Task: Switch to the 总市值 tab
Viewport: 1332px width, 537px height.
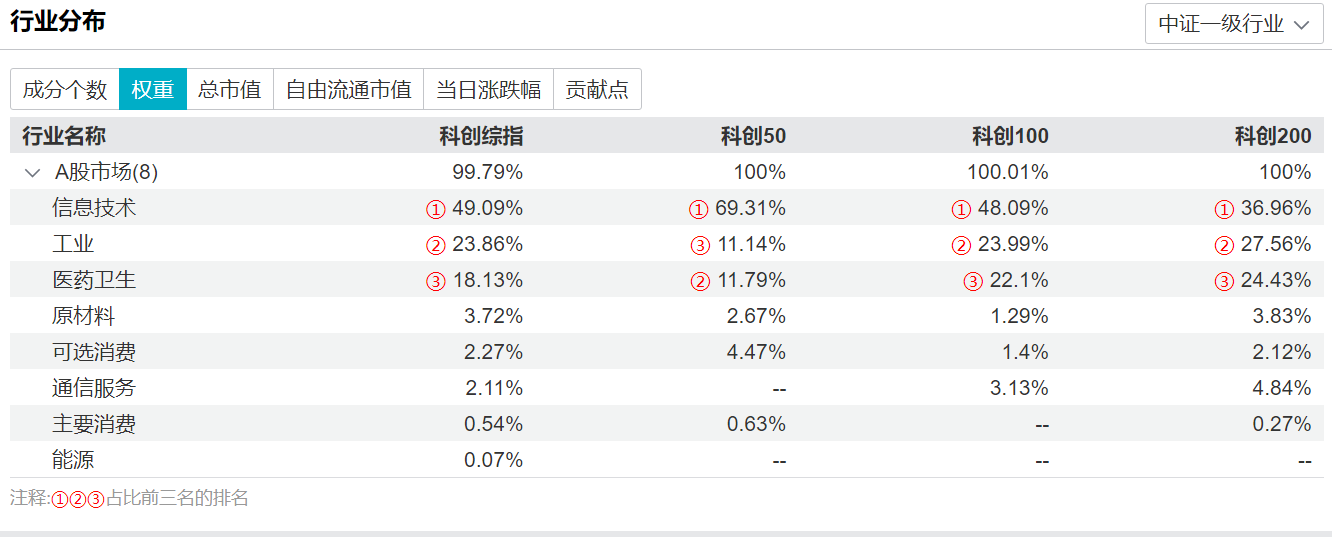Action: (x=229, y=89)
